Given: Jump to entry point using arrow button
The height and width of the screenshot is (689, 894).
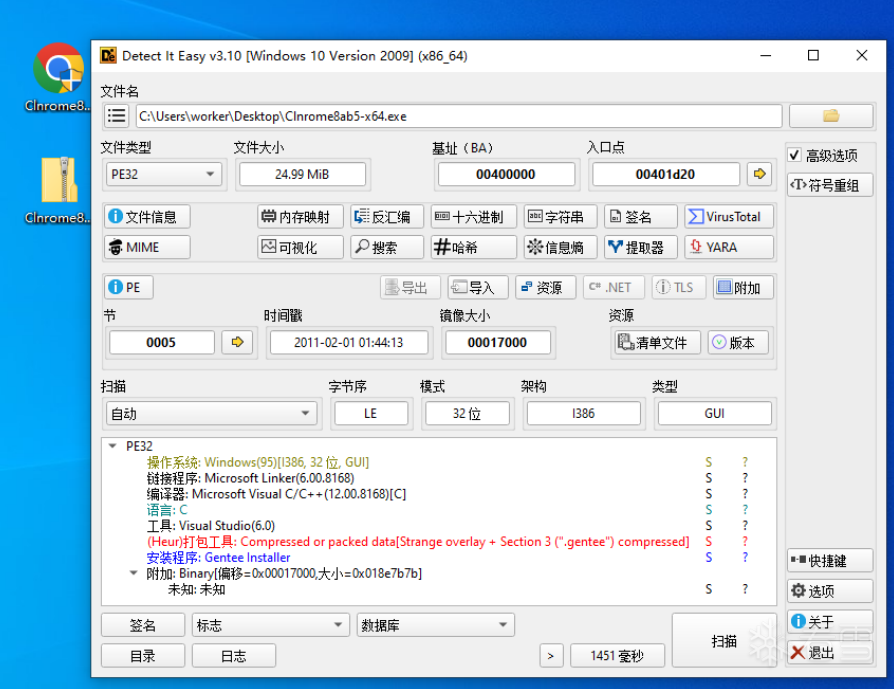Looking at the screenshot, I should pyautogui.click(x=759, y=174).
